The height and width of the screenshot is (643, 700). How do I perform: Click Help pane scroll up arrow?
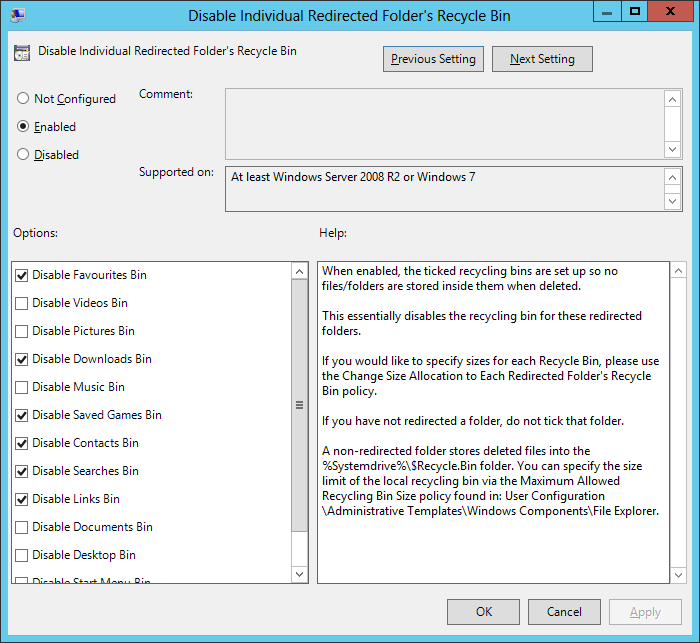(x=678, y=271)
